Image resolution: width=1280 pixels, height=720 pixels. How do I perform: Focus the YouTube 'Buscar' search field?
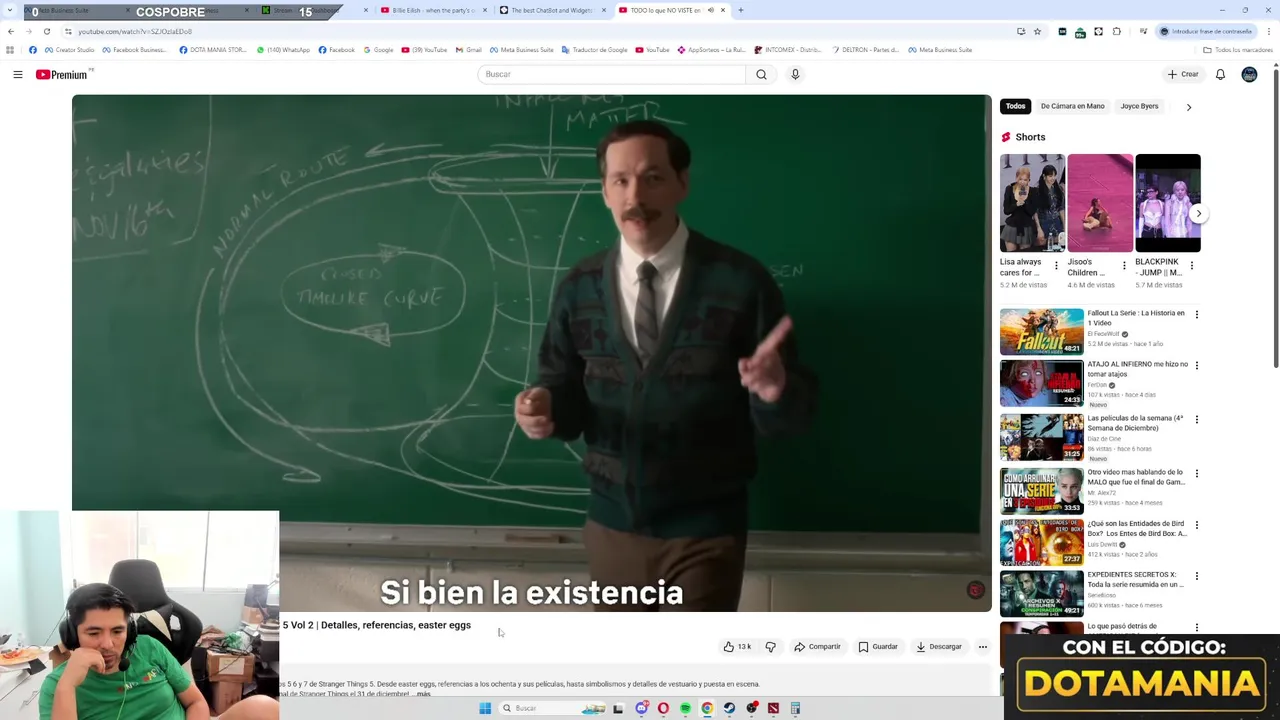tap(612, 74)
